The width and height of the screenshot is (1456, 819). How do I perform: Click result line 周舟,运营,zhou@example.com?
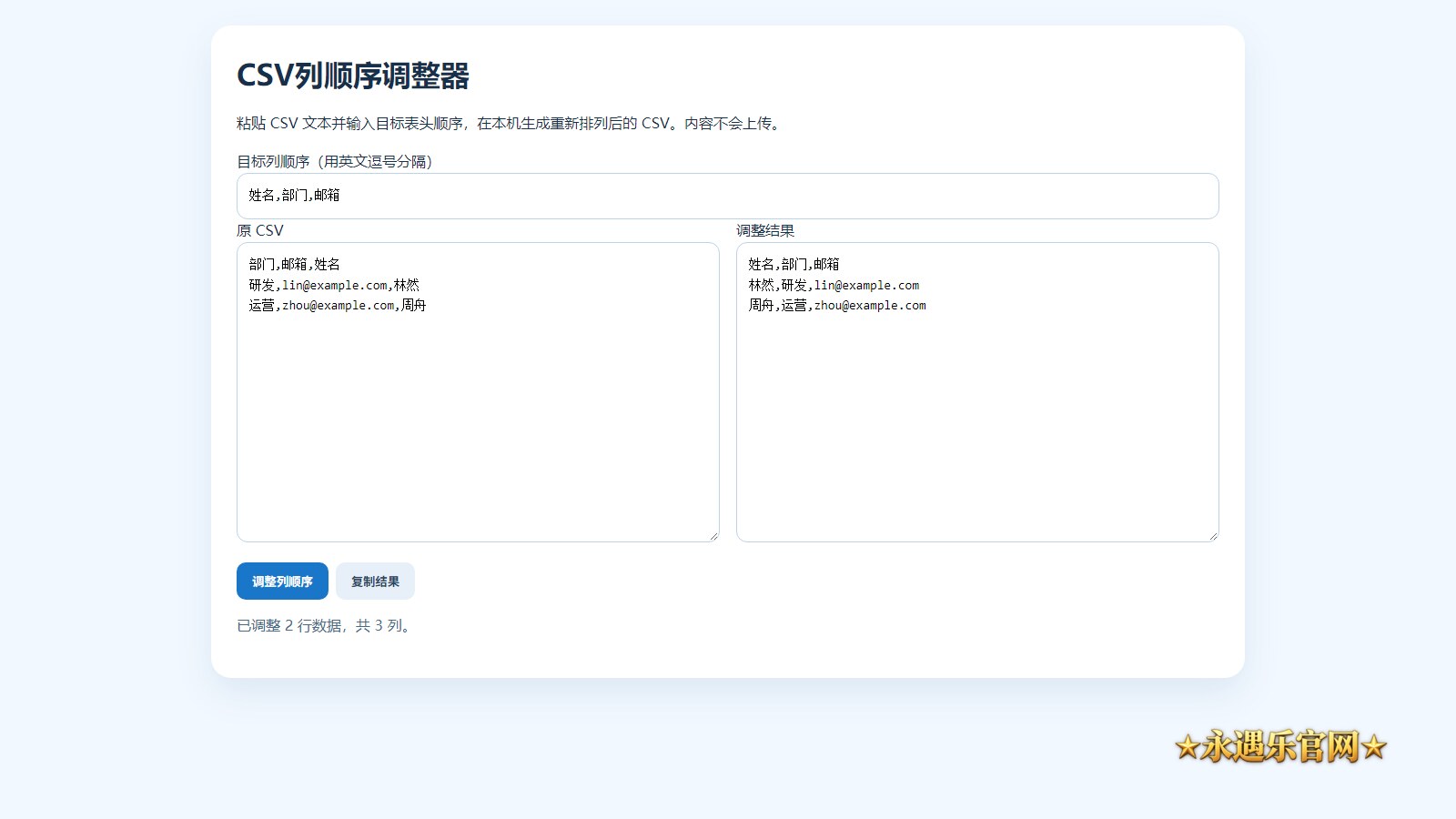(x=837, y=305)
